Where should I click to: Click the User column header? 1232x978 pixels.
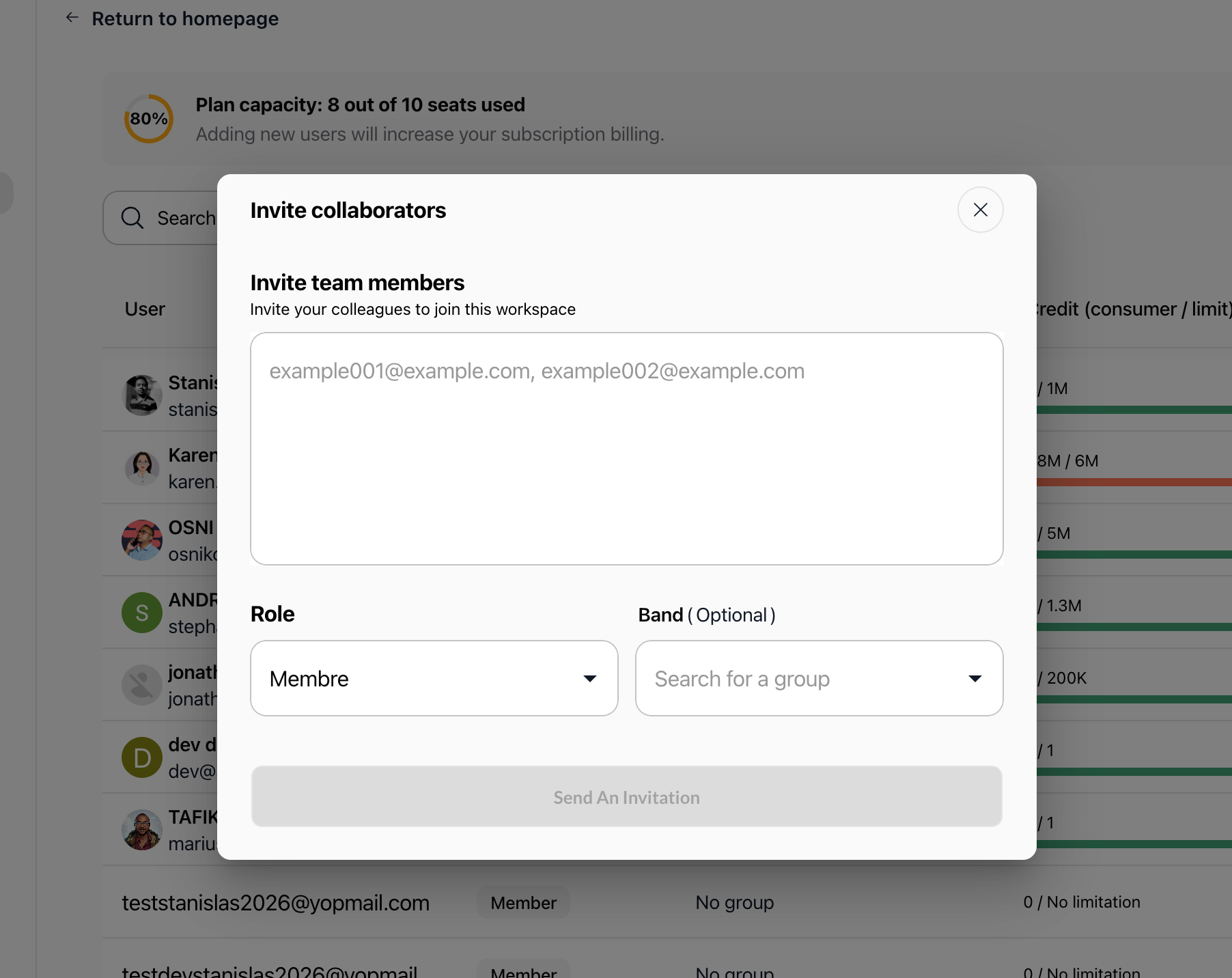tap(145, 309)
